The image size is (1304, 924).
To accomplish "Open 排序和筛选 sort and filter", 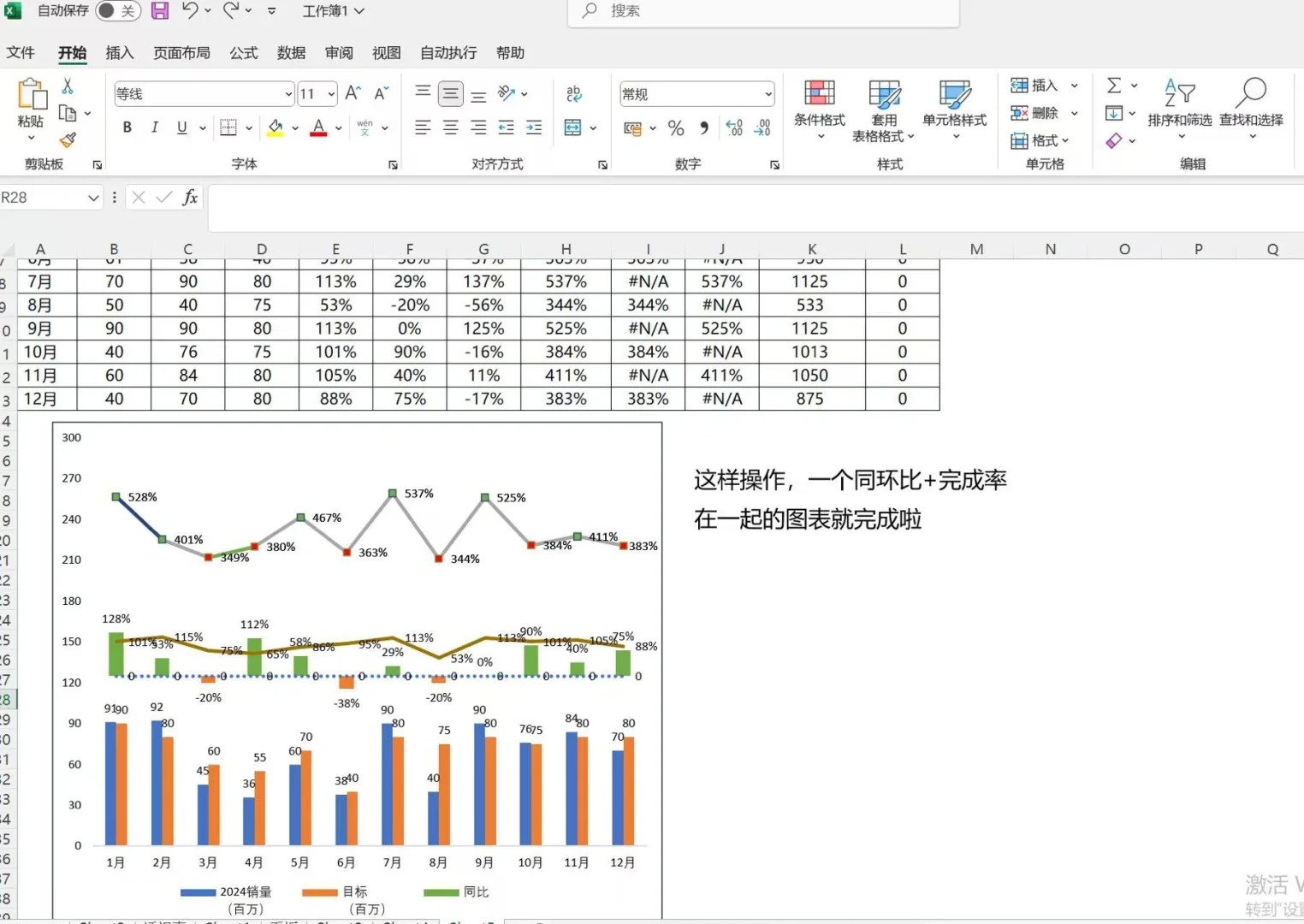I will pyautogui.click(x=1180, y=110).
